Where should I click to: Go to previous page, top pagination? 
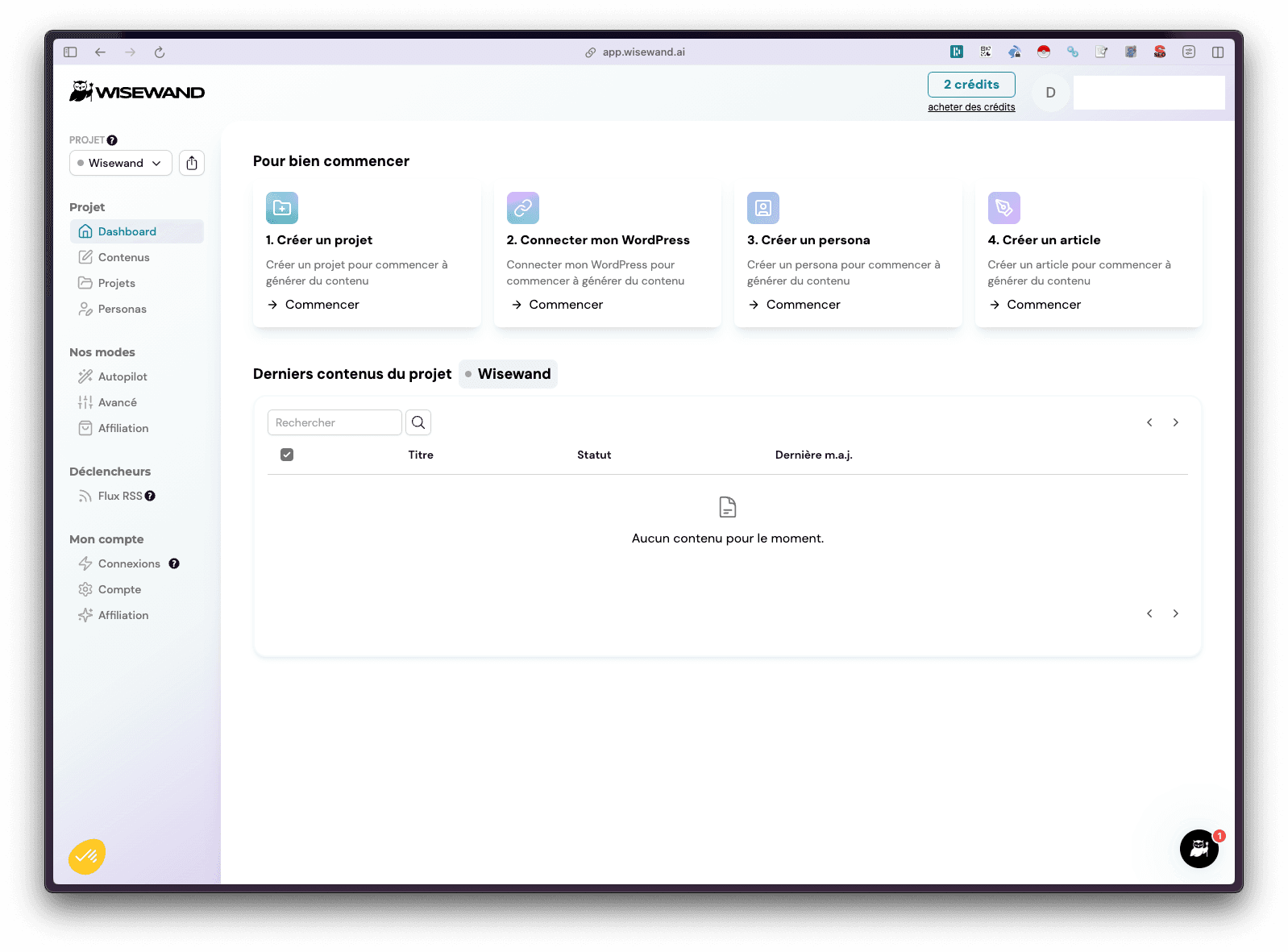click(x=1149, y=422)
